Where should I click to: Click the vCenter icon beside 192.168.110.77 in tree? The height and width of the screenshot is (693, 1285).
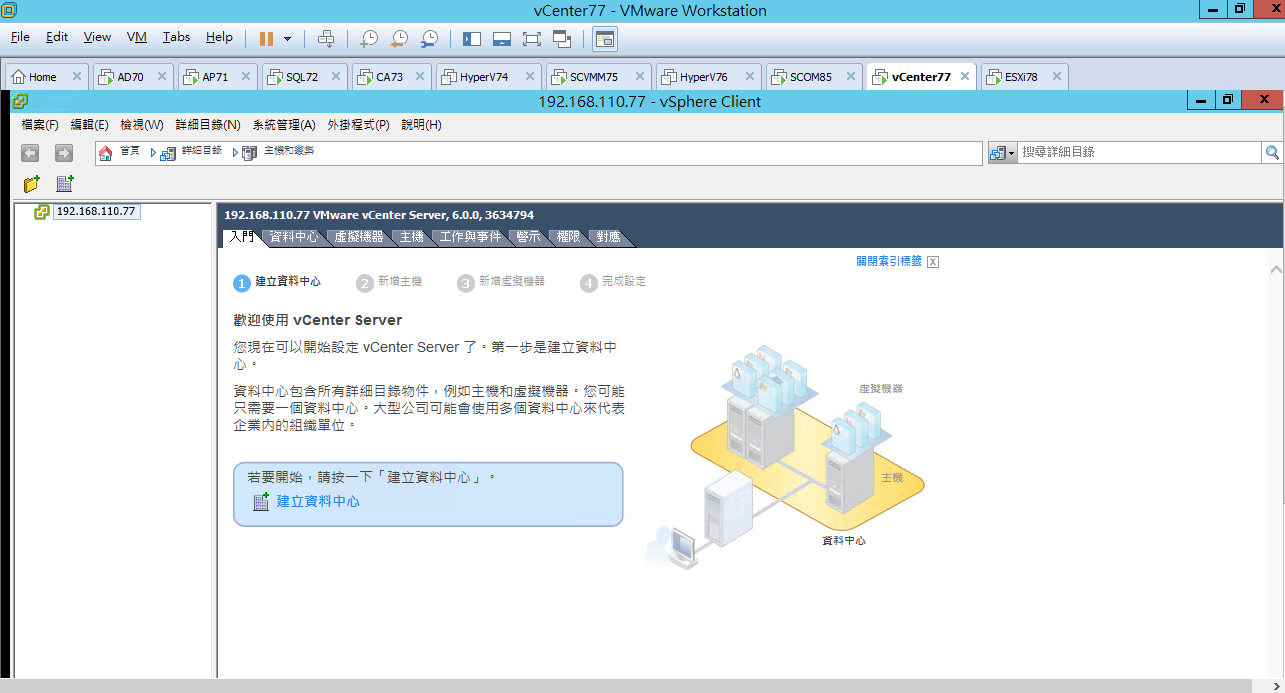42,212
